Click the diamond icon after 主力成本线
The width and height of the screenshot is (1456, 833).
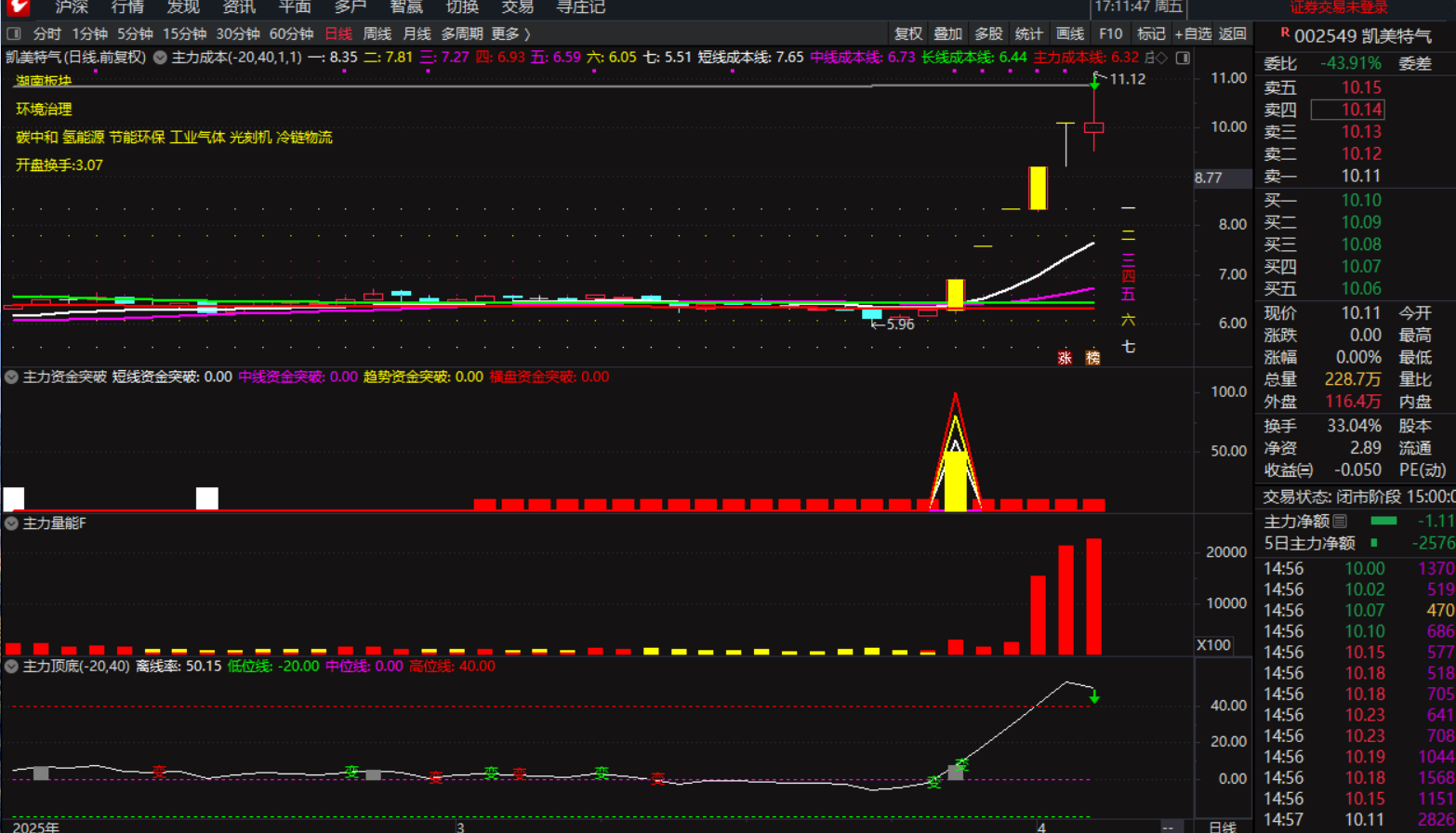click(x=1161, y=58)
